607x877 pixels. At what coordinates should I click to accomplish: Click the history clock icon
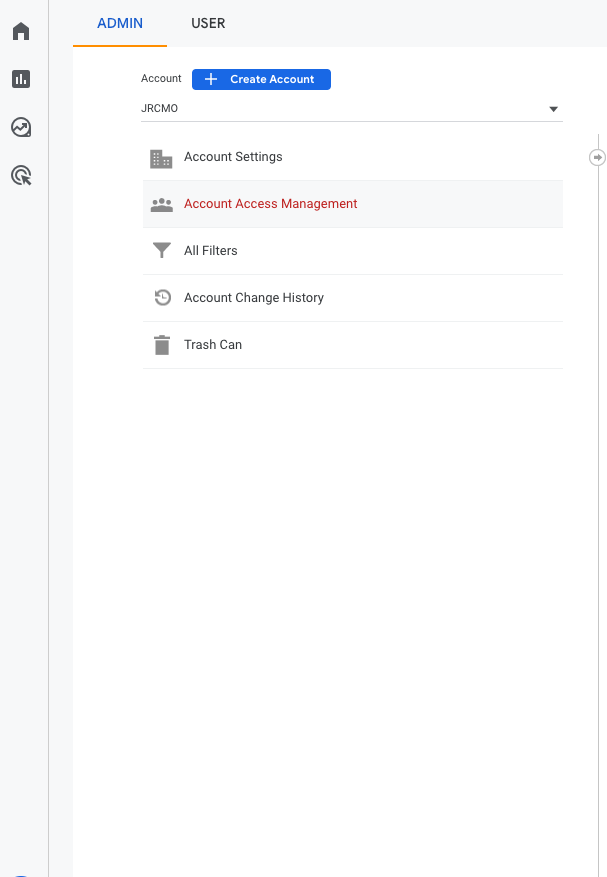pyautogui.click(x=161, y=298)
